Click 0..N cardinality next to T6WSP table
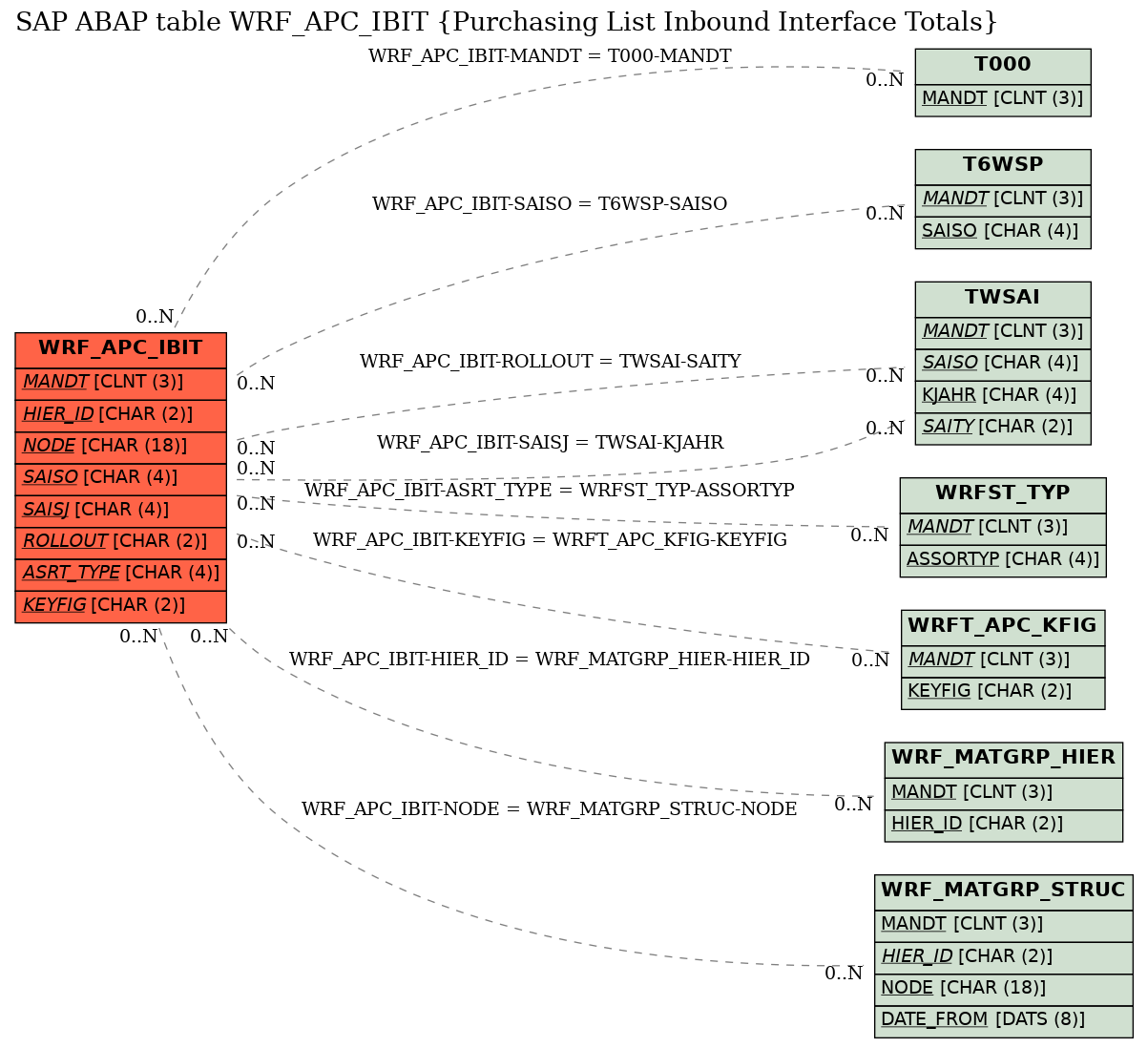 (x=885, y=214)
